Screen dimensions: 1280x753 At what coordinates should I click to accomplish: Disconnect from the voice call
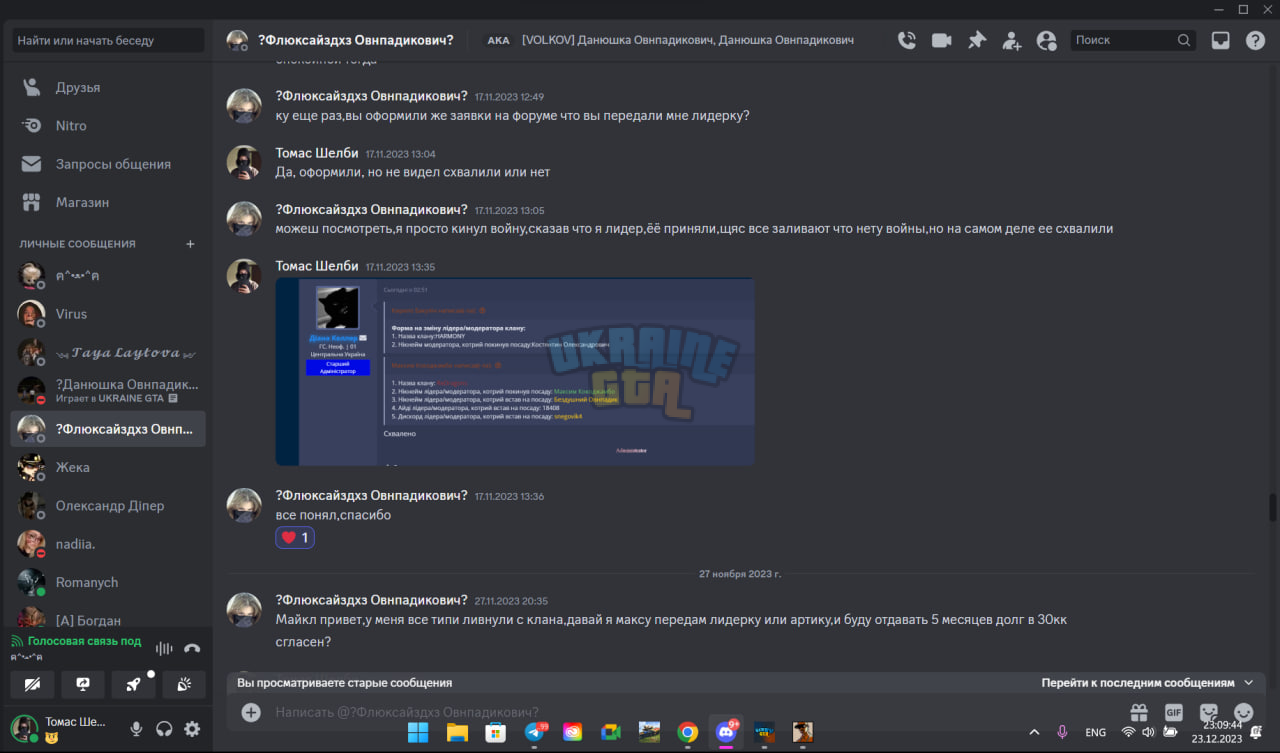coord(192,648)
